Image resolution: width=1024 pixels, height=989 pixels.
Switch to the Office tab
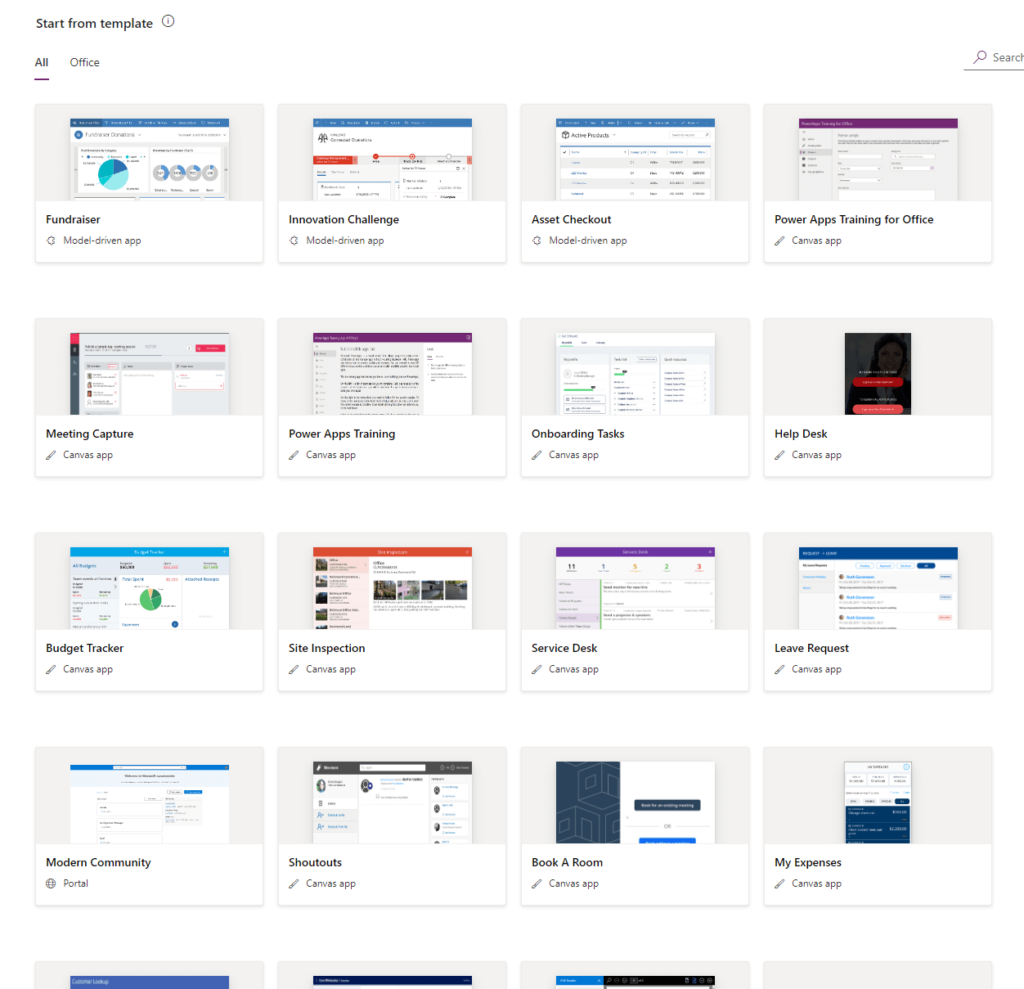coord(85,63)
